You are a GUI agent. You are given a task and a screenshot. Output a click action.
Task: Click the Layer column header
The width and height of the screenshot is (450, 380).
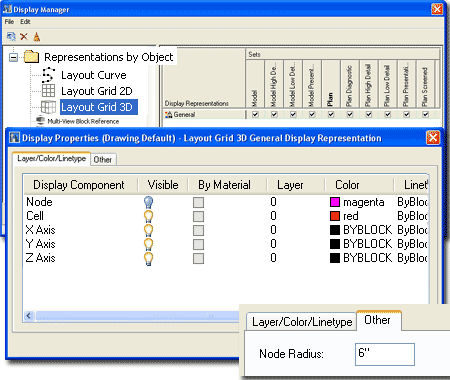pyautogui.click(x=296, y=185)
